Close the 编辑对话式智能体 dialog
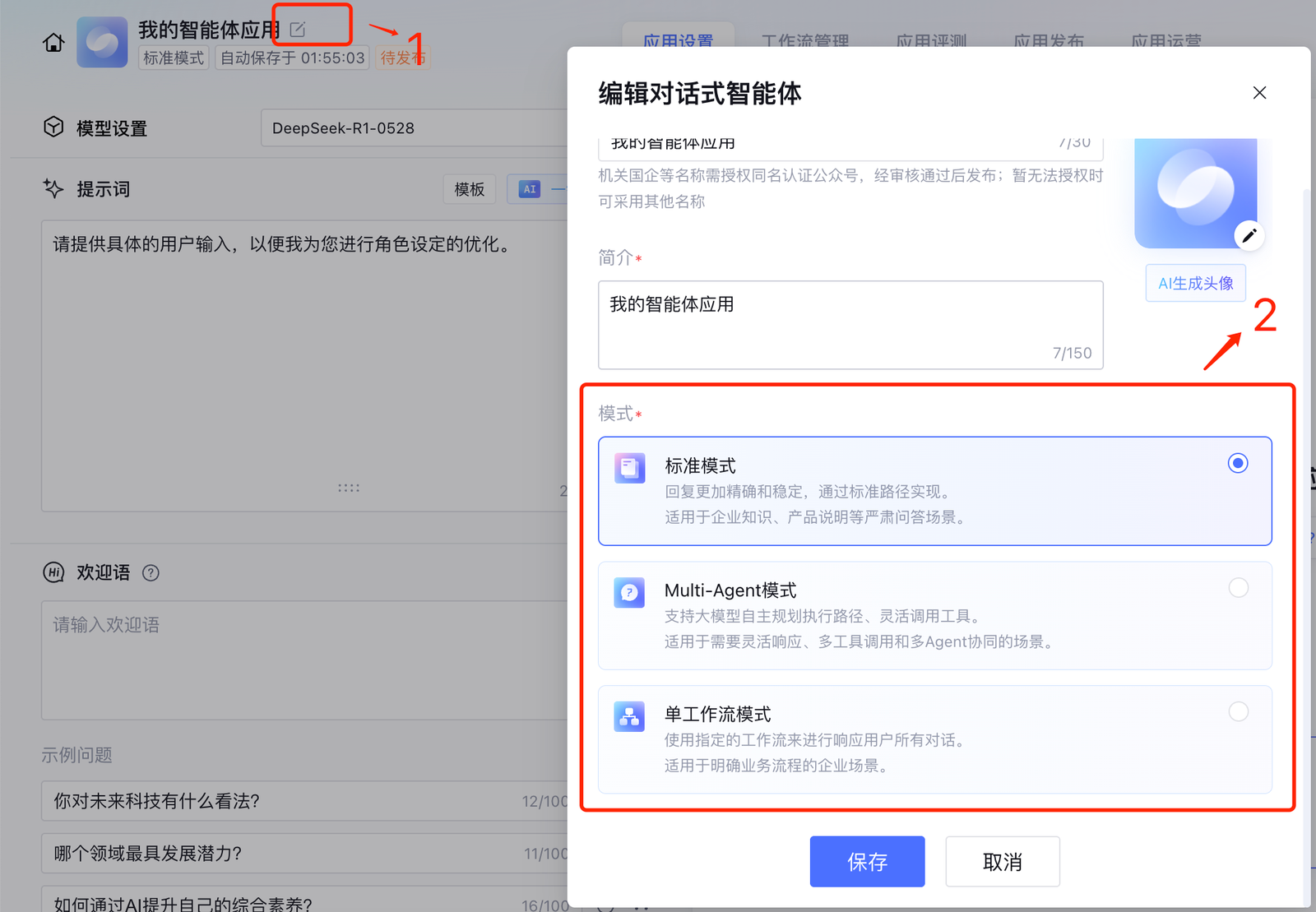Screen dimensions: 1316x912 point(1259,93)
